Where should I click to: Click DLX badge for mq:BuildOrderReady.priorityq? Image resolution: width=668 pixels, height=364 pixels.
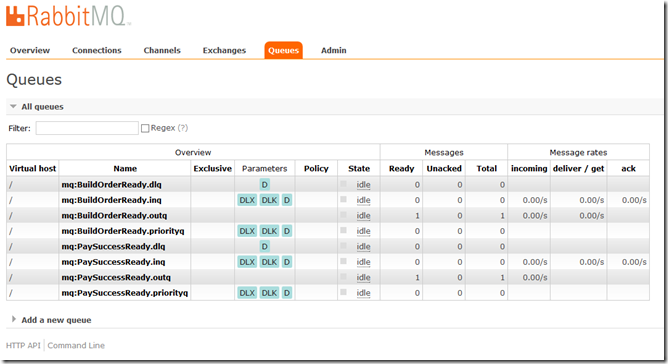[247, 231]
